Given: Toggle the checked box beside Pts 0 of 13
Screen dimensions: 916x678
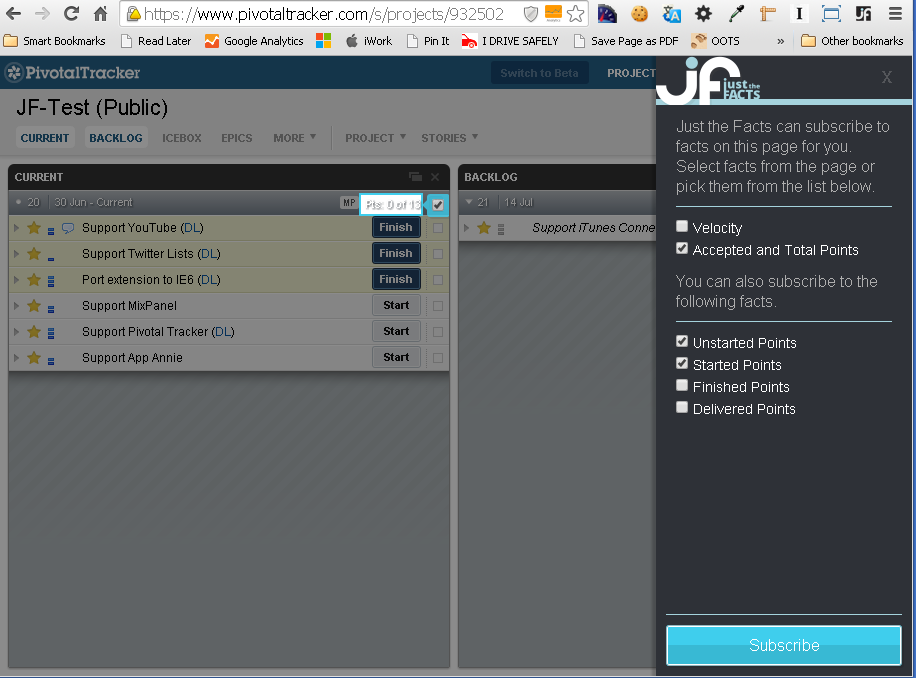Looking at the screenshot, I should (x=438, y=205).
